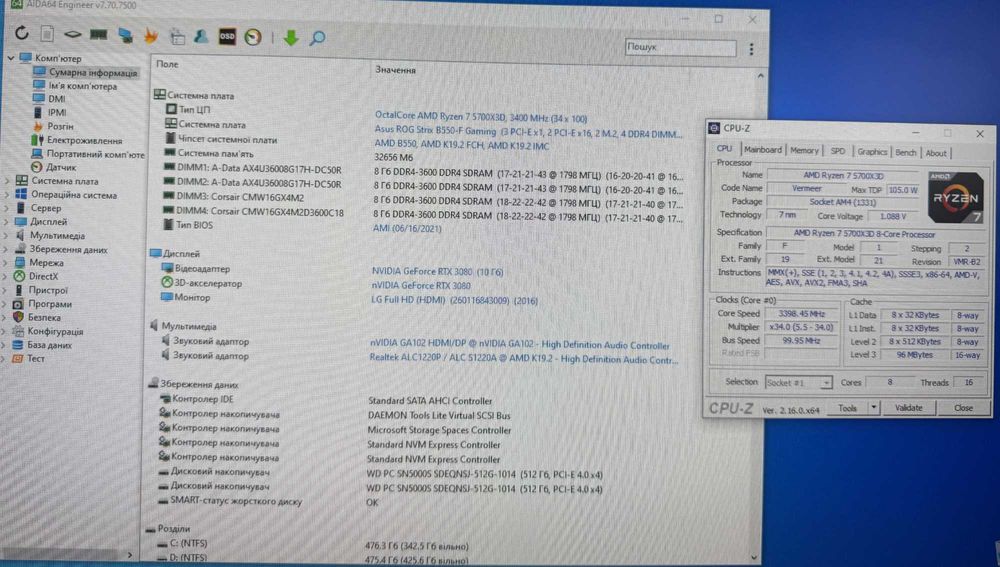Switch to CPU-Z SPD tab

pos(837,151)
